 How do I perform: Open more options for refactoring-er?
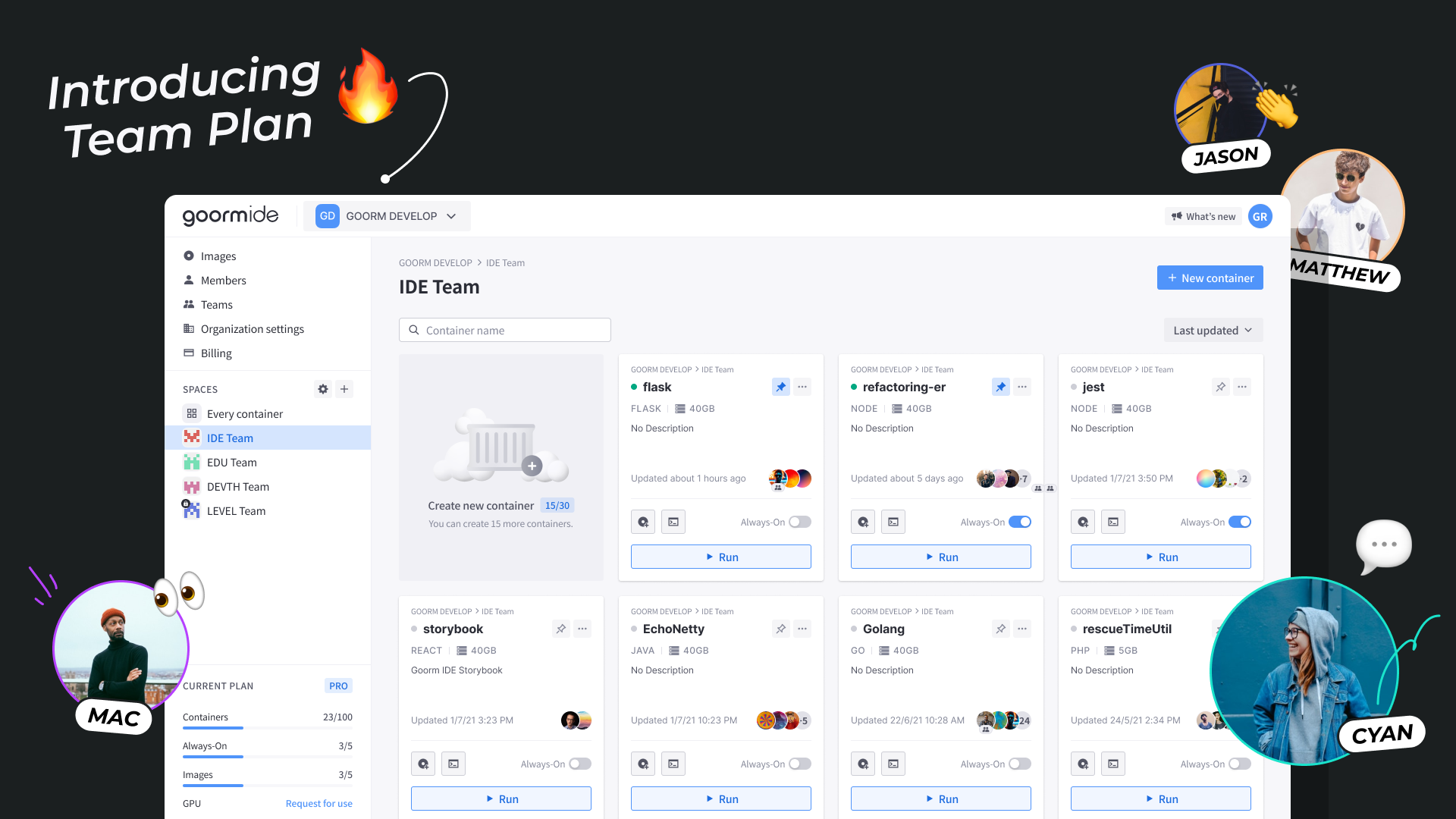(1022, 387)
